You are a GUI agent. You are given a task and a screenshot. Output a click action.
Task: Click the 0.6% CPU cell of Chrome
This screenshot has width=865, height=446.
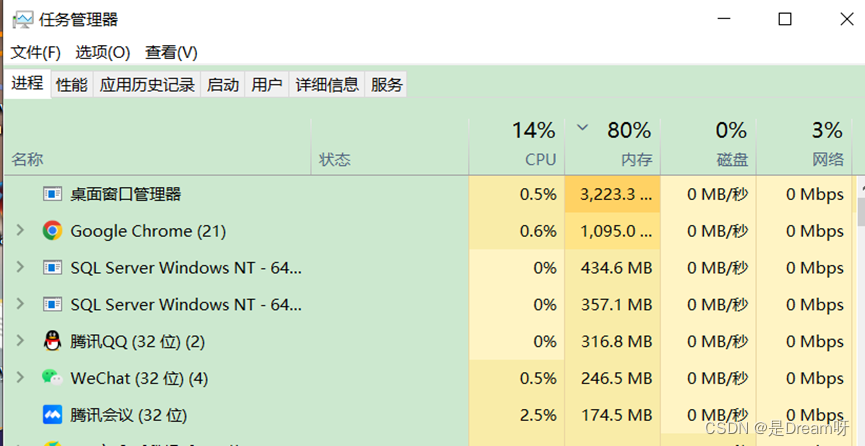516,231
